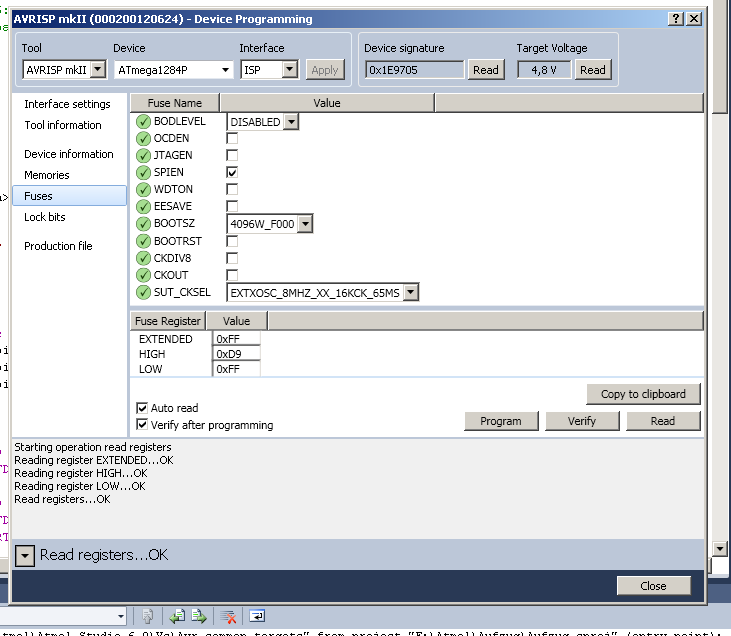
Task: Click the help question mark in title bar
Action: coord(676,19)
